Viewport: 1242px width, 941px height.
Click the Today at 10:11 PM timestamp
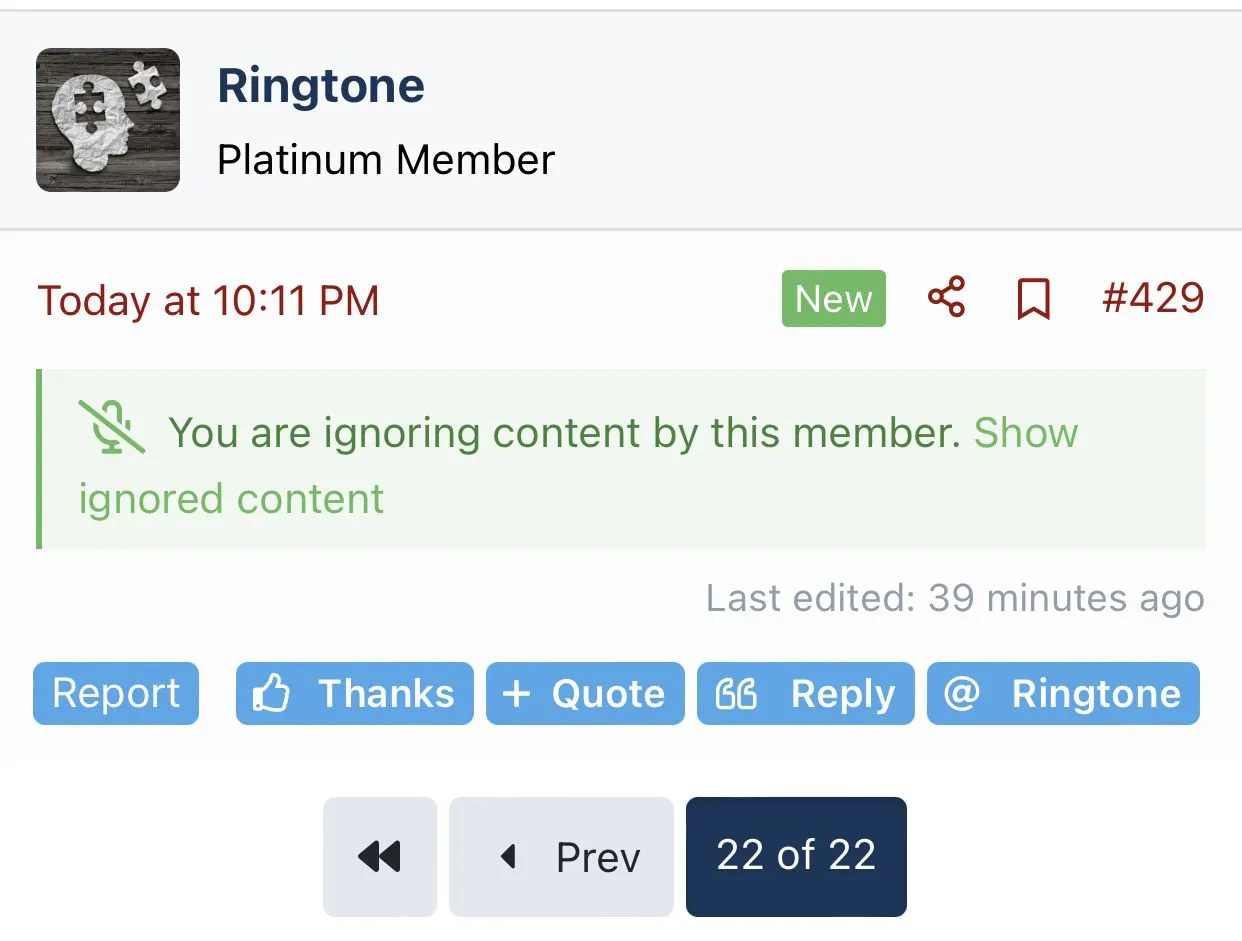point(208,301)
